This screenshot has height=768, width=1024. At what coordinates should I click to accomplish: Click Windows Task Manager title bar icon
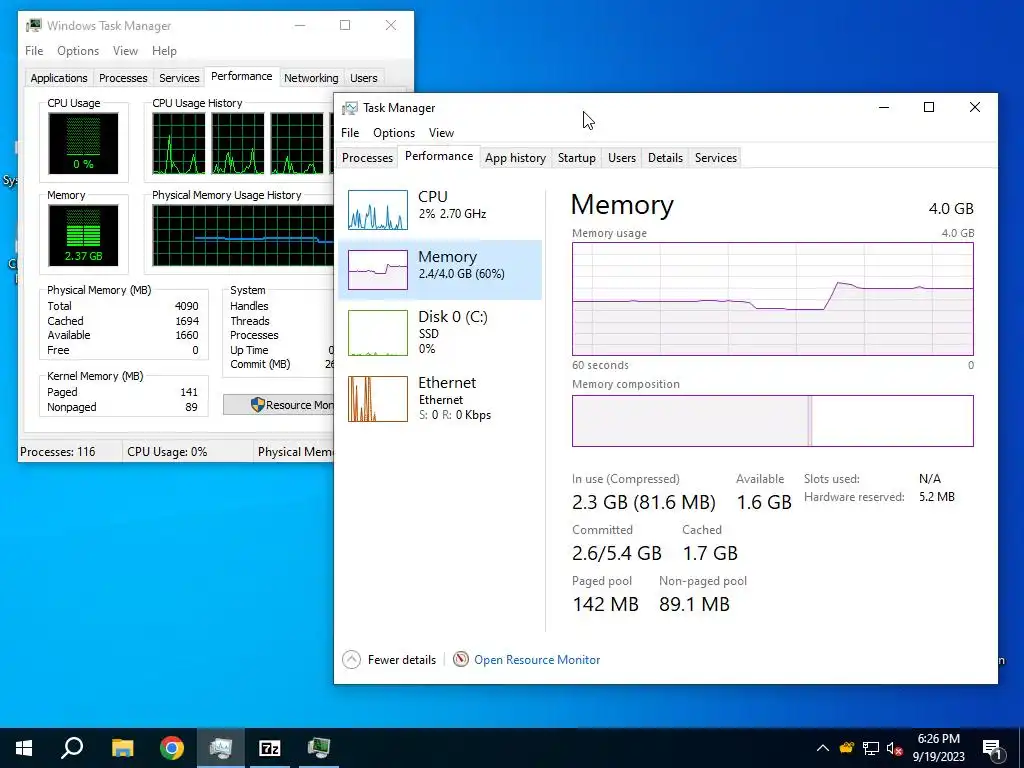click(x=33, y=25)
